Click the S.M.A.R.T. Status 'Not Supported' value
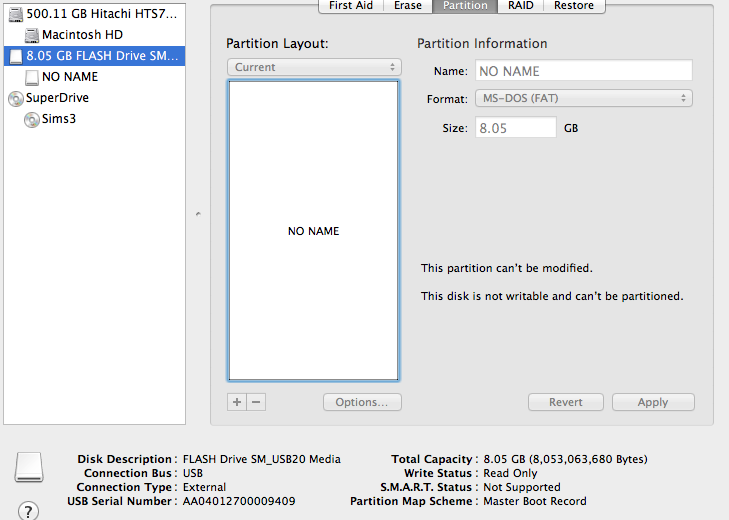 click(x=522, y=487)
